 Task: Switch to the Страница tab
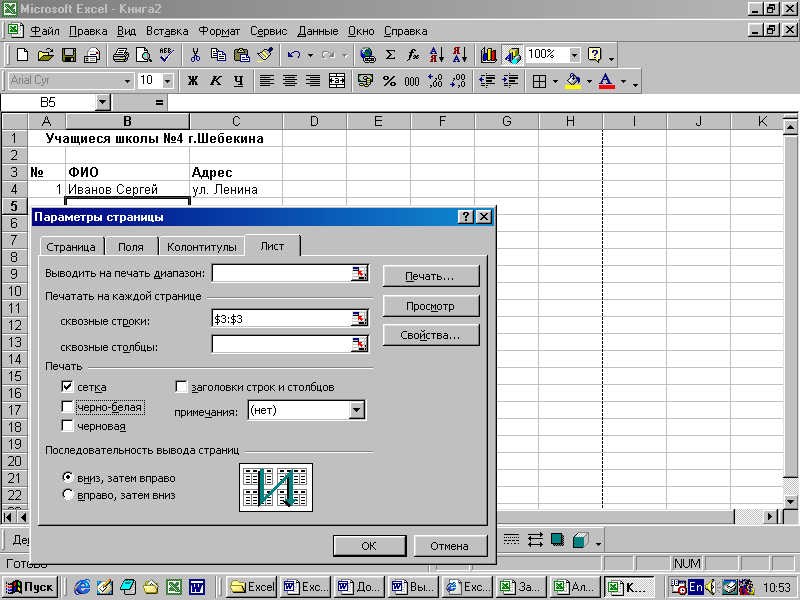pos(71,247)
